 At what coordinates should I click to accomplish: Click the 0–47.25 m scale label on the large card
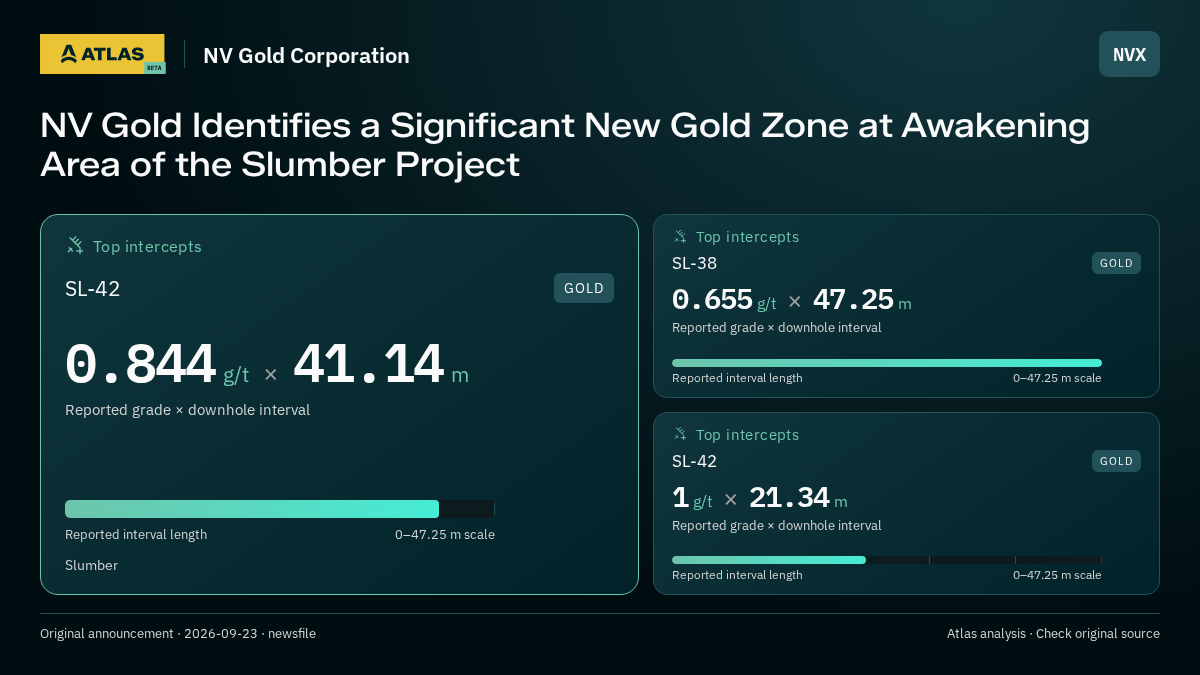pos(445,535)
